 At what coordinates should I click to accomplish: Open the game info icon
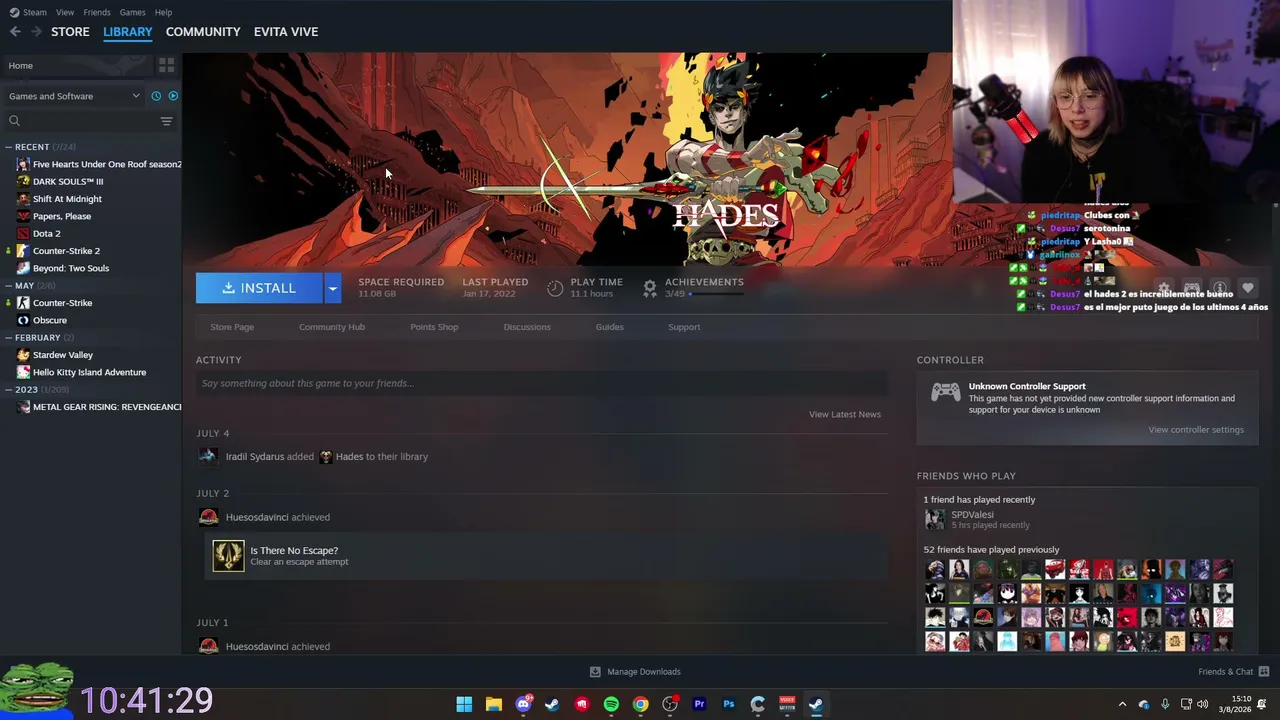coord(1220,288)
